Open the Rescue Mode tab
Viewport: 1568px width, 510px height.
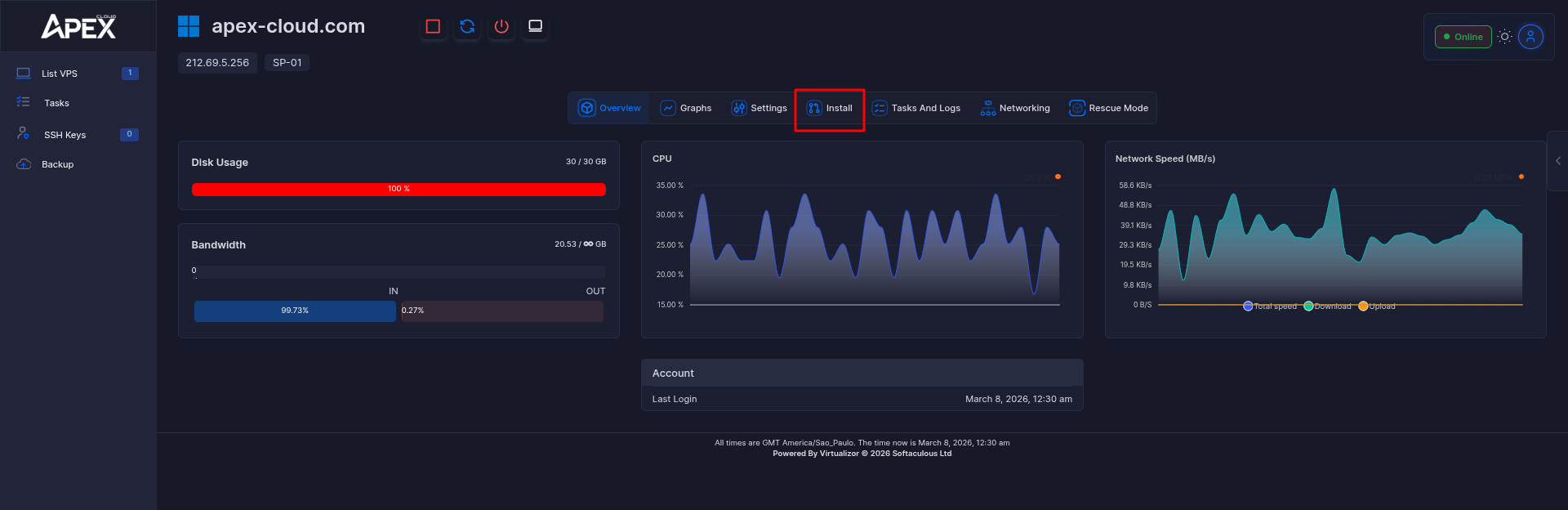[1108, 108]
